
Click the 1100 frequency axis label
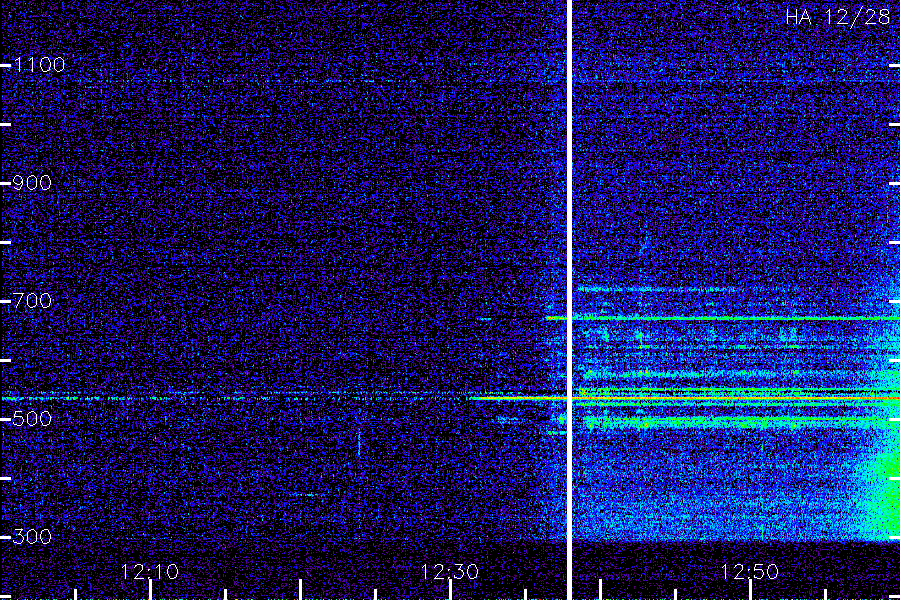click(x=40, y=65)
